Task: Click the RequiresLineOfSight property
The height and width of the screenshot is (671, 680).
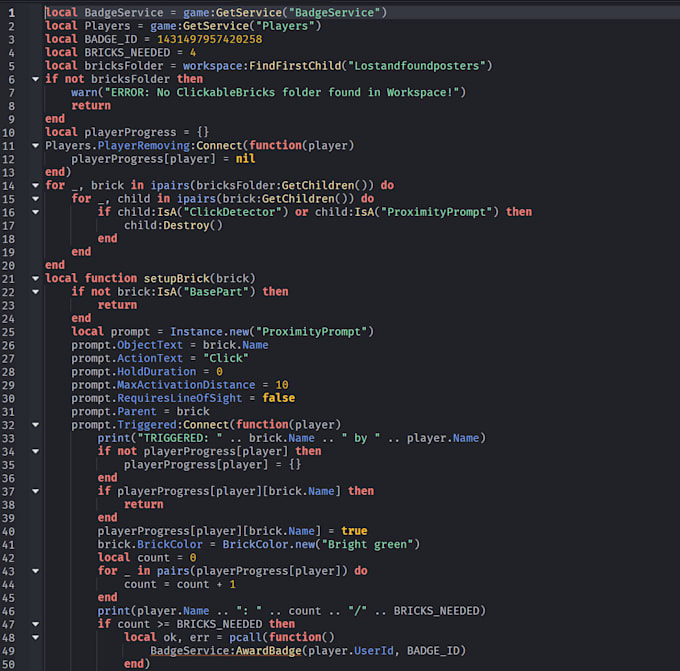Action: [x=180, y=399]
